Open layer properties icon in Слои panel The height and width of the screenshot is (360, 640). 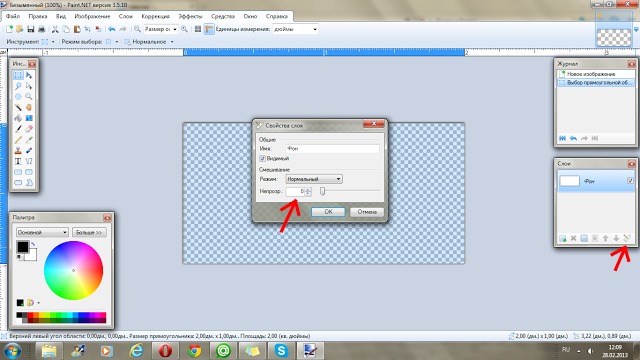627,238
